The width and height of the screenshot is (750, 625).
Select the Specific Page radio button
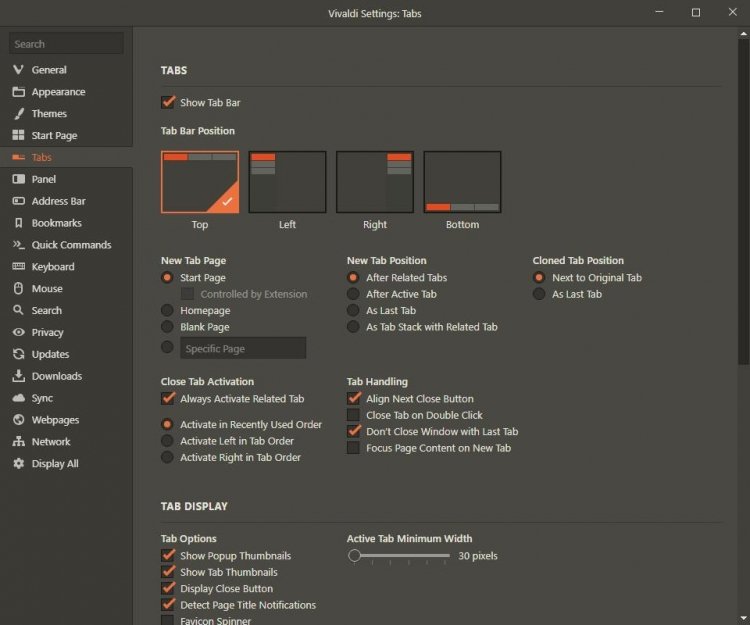(167, 347)
